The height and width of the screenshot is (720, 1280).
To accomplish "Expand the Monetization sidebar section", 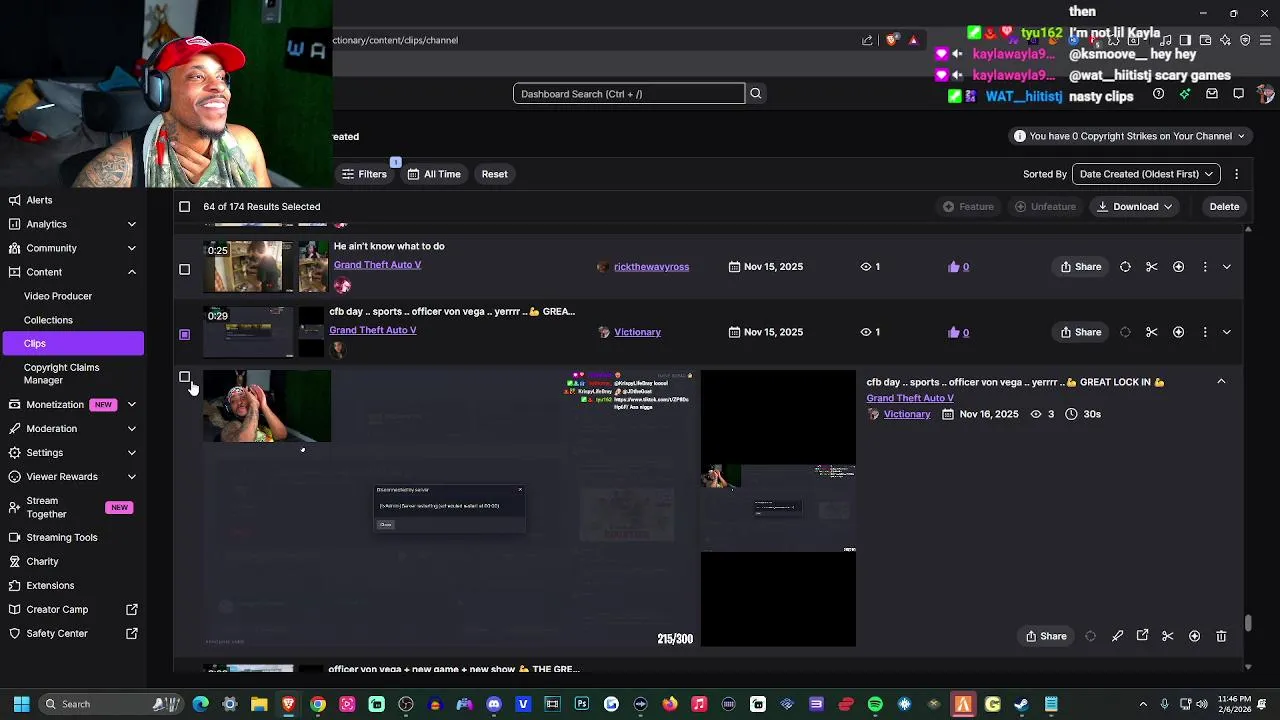I will (131, 405).
